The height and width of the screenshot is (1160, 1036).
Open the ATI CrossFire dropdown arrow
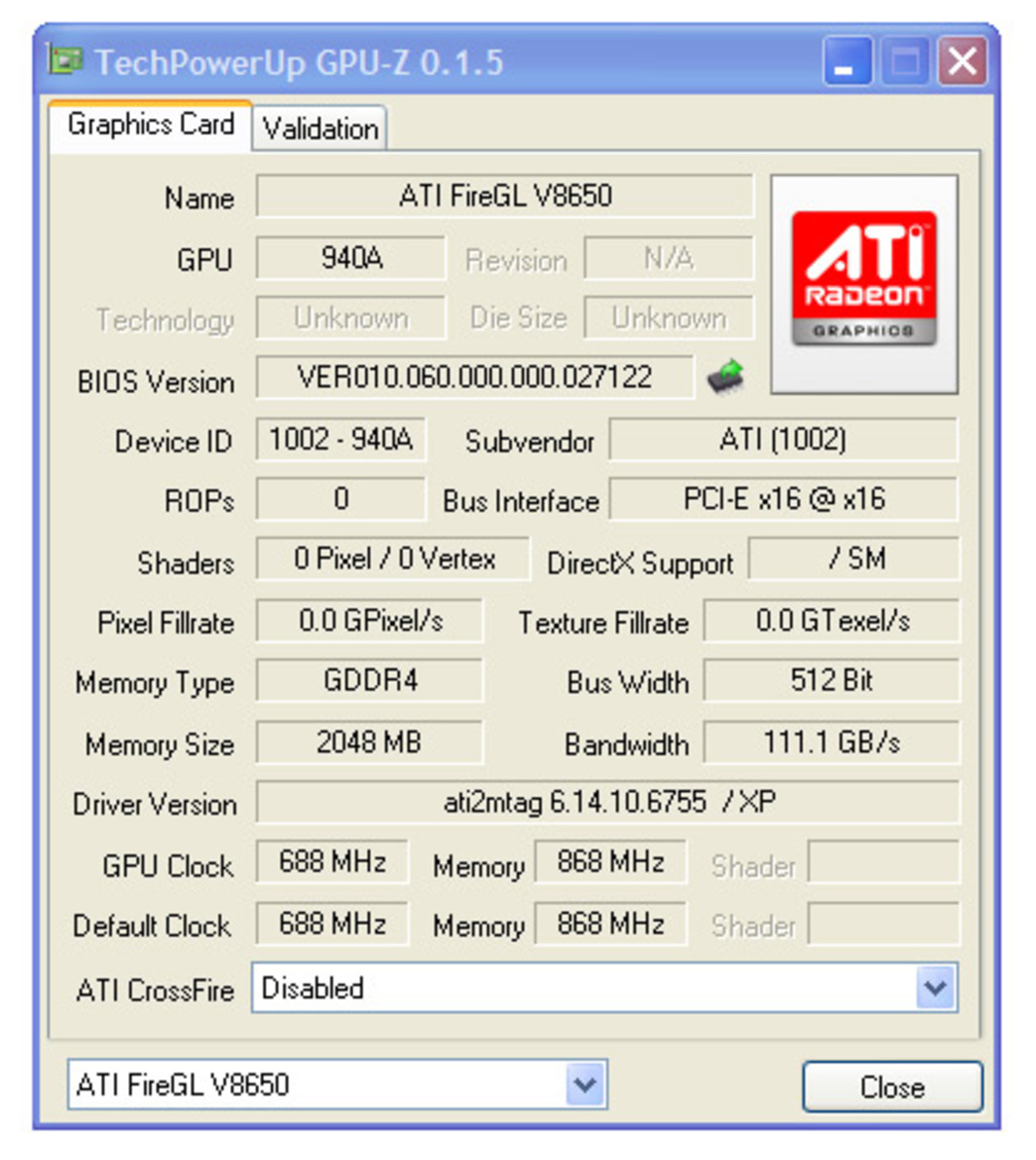[x=936, y=987]
